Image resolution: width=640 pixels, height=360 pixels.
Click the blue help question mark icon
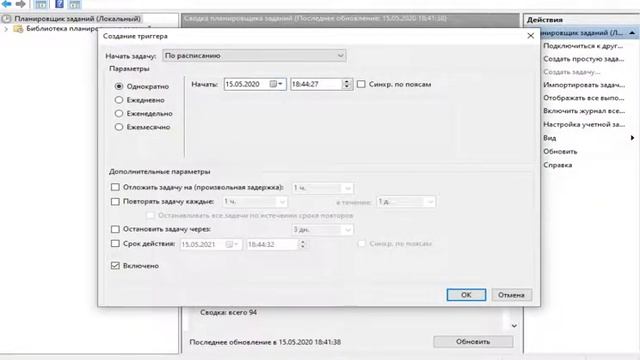pos(59,4)
